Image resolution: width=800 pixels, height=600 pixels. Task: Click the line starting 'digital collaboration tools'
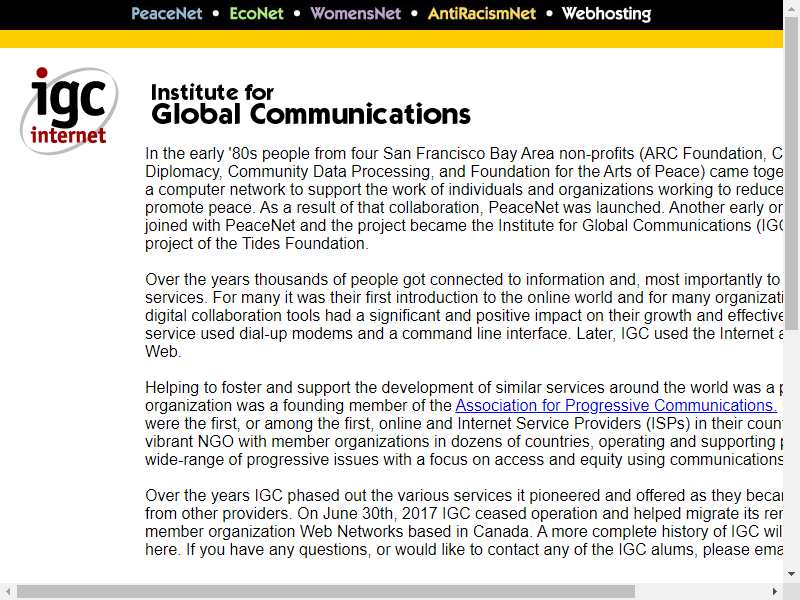click(464, 316)
